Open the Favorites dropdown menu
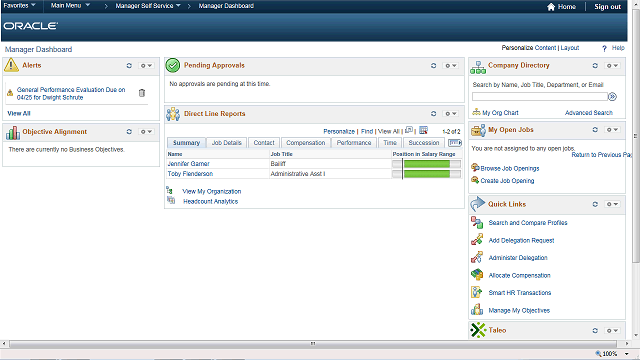This screenshot has width=640, height=360. coord(20,6)
